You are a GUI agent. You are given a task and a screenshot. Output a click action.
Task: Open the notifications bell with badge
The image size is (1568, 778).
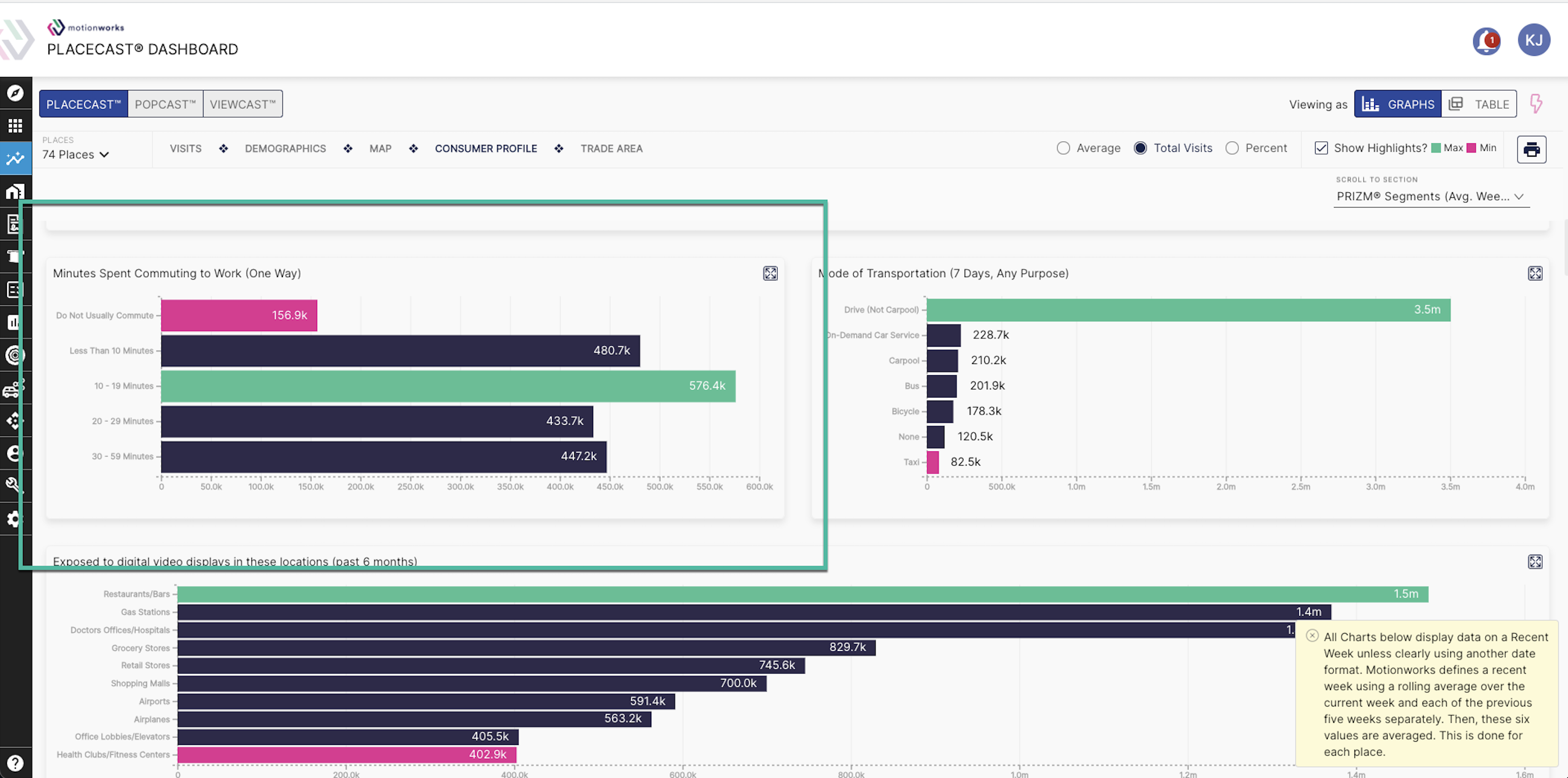(1486, 42)
